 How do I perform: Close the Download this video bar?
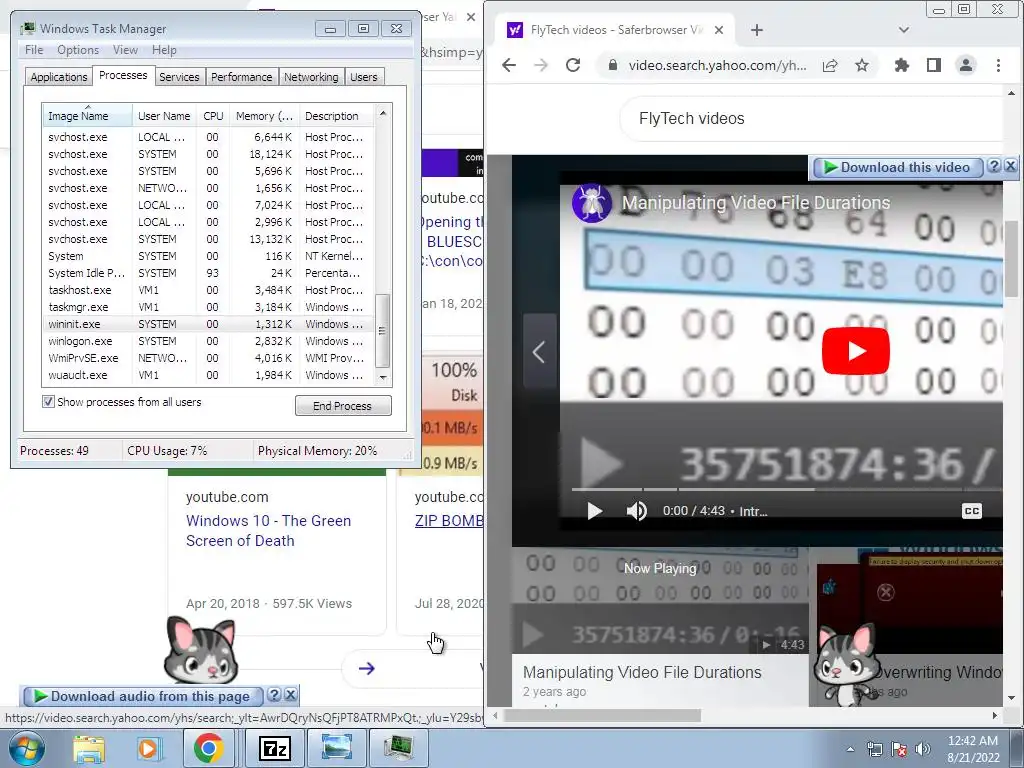click(1010, 166)
